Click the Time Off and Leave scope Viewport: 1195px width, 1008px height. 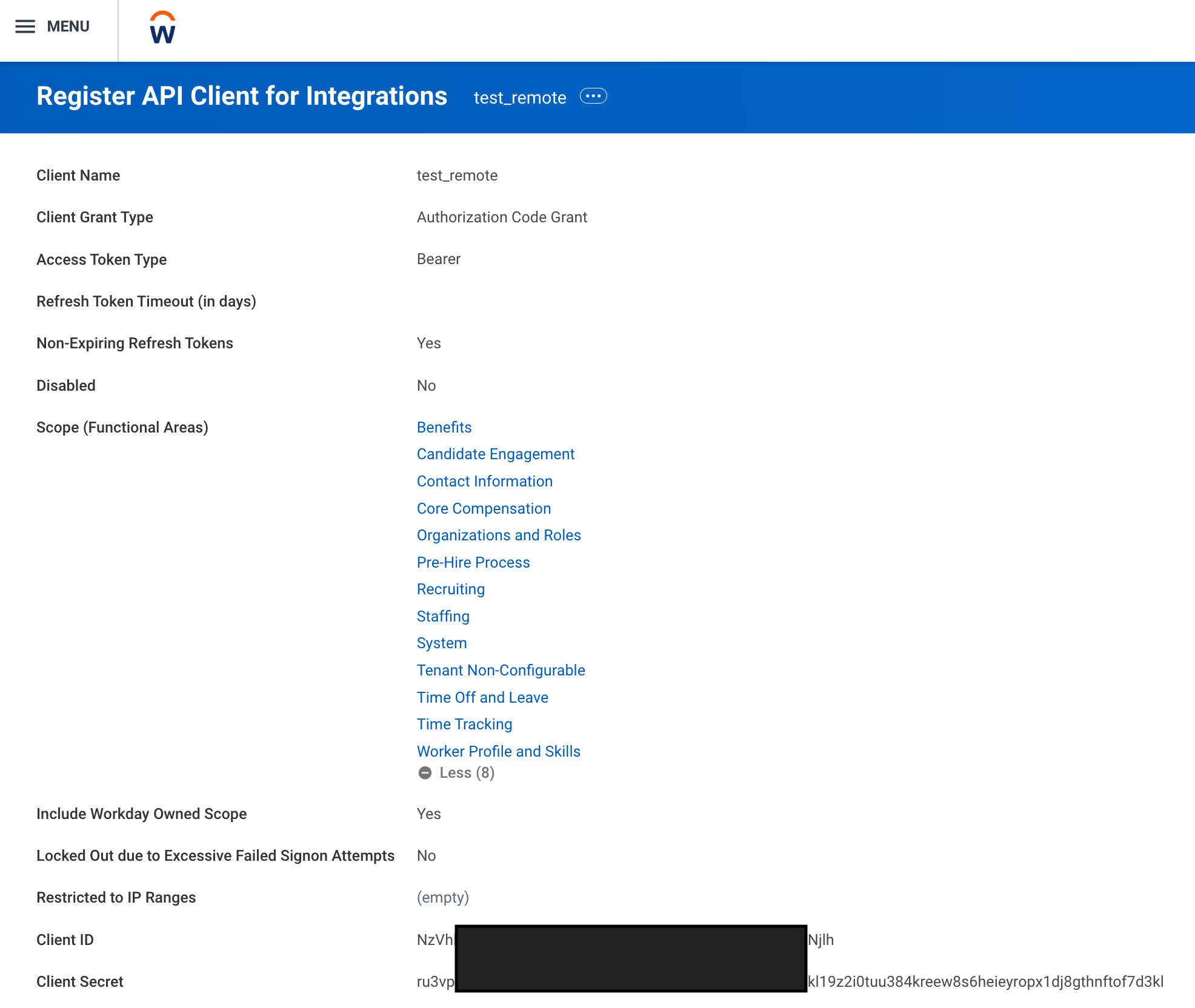[x=482, y=697]
